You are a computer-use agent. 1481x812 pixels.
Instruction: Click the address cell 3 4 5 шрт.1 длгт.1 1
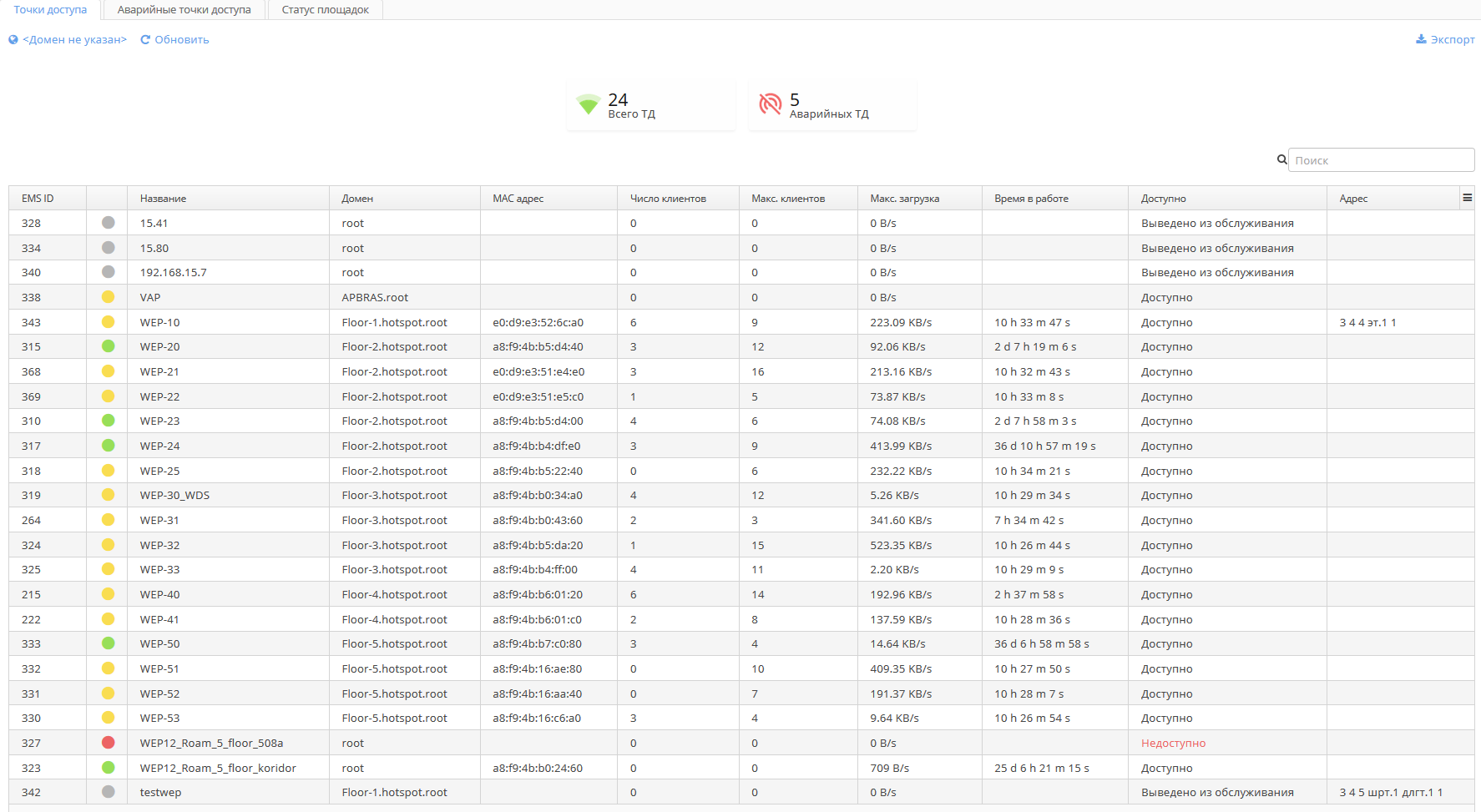1401,792
